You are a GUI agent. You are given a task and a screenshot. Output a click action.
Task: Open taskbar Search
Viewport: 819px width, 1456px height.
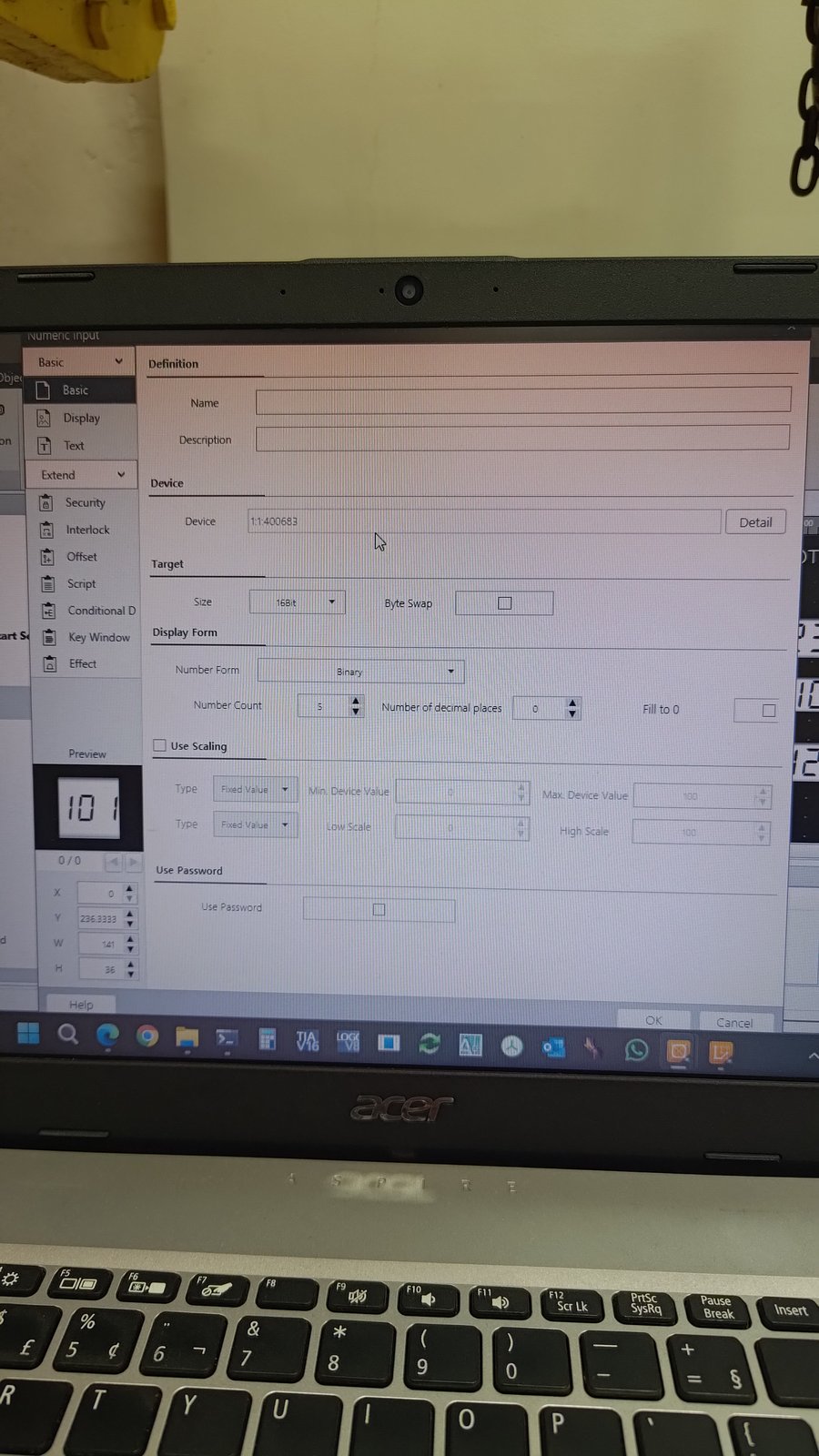tap(67, 1035)
